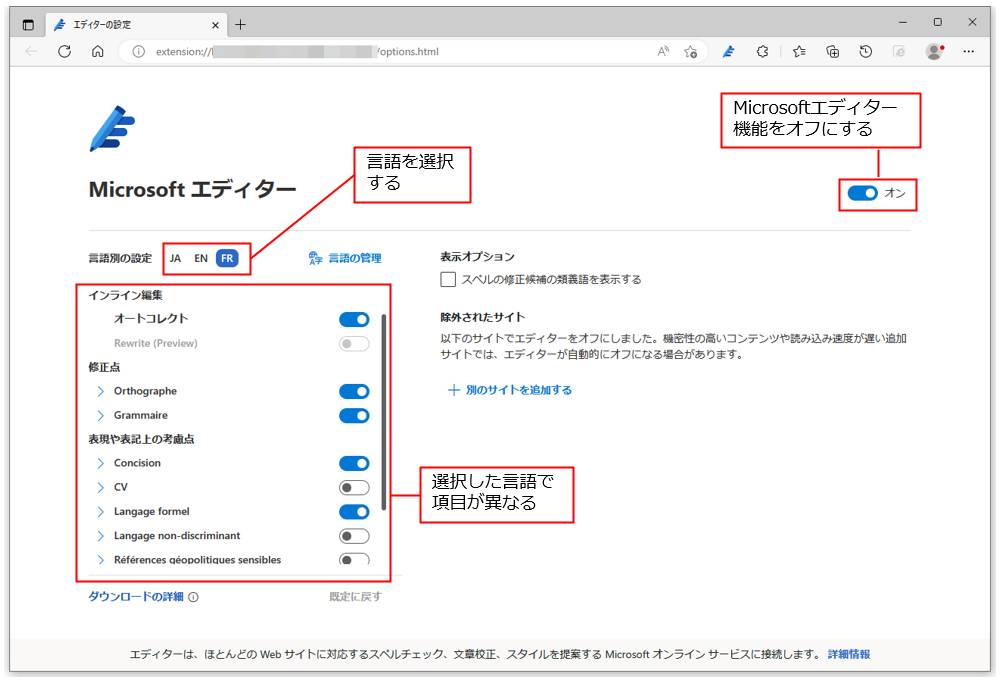Screen dimensions: 1000x682
Task: Close the エディターの設定 tab
Action: click(215, 25)
